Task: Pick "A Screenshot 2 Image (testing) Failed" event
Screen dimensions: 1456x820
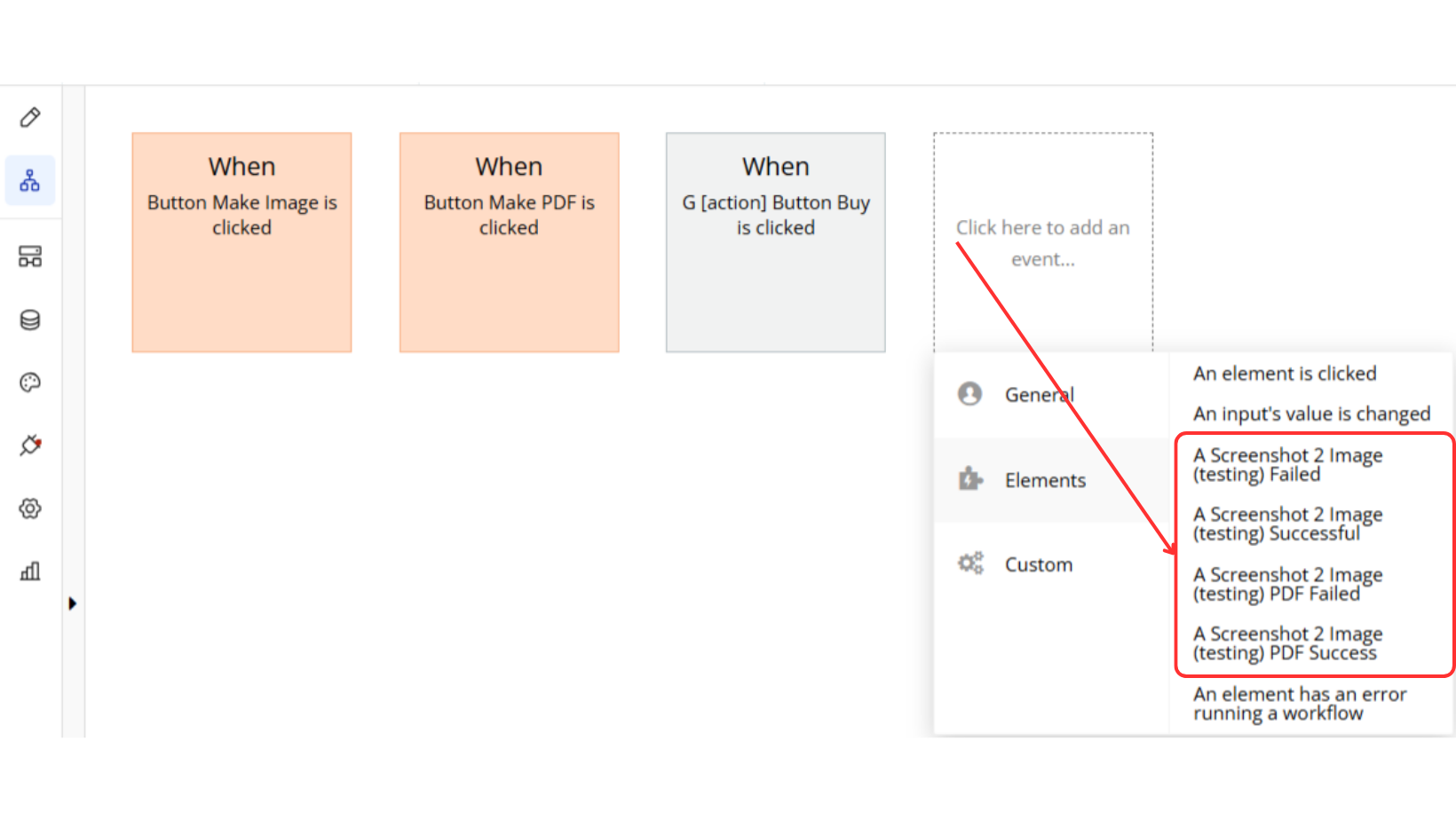Action: tap(1287, 464)
